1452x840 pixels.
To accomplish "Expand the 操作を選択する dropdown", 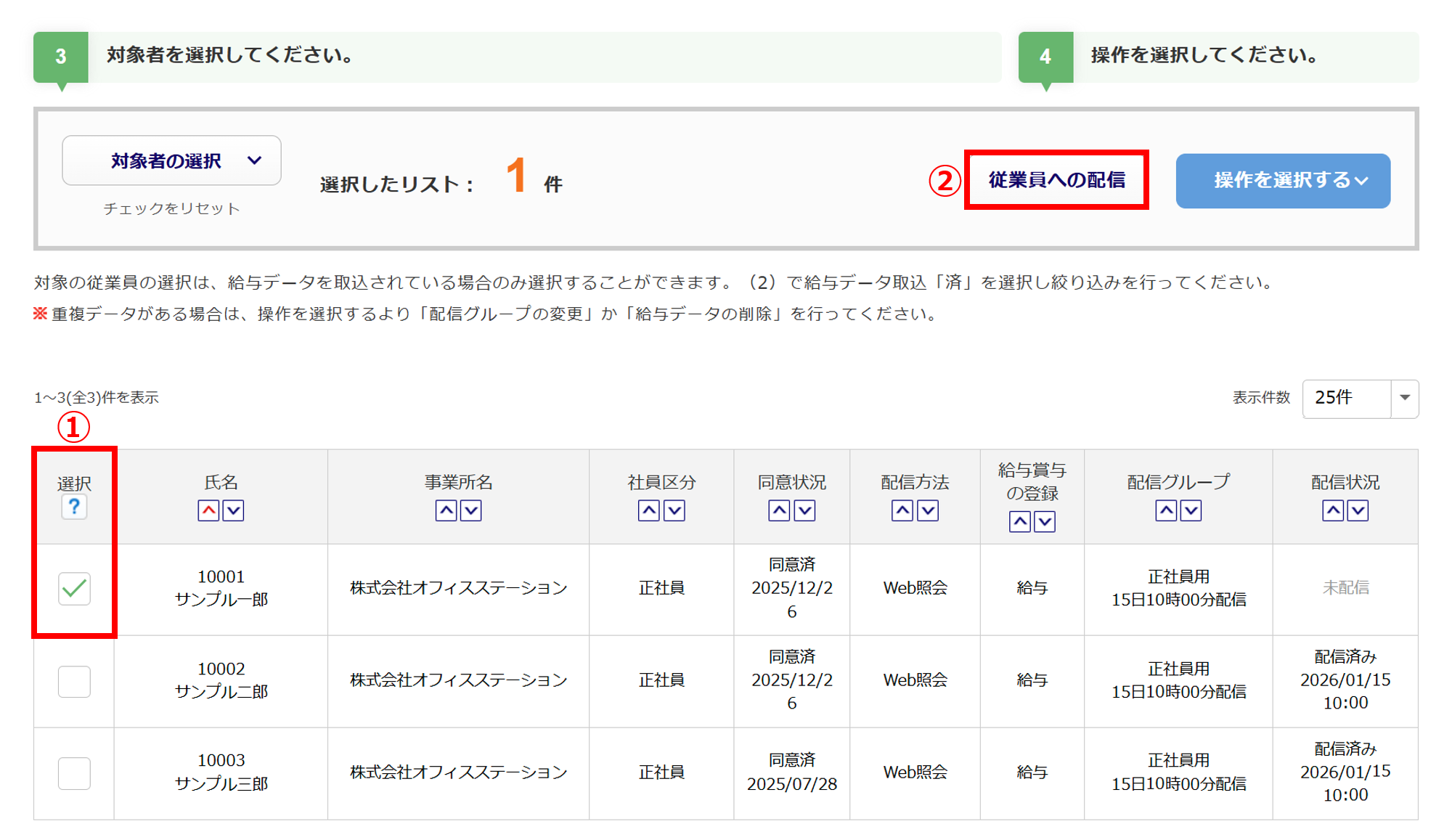I will tap(1283, 181).
